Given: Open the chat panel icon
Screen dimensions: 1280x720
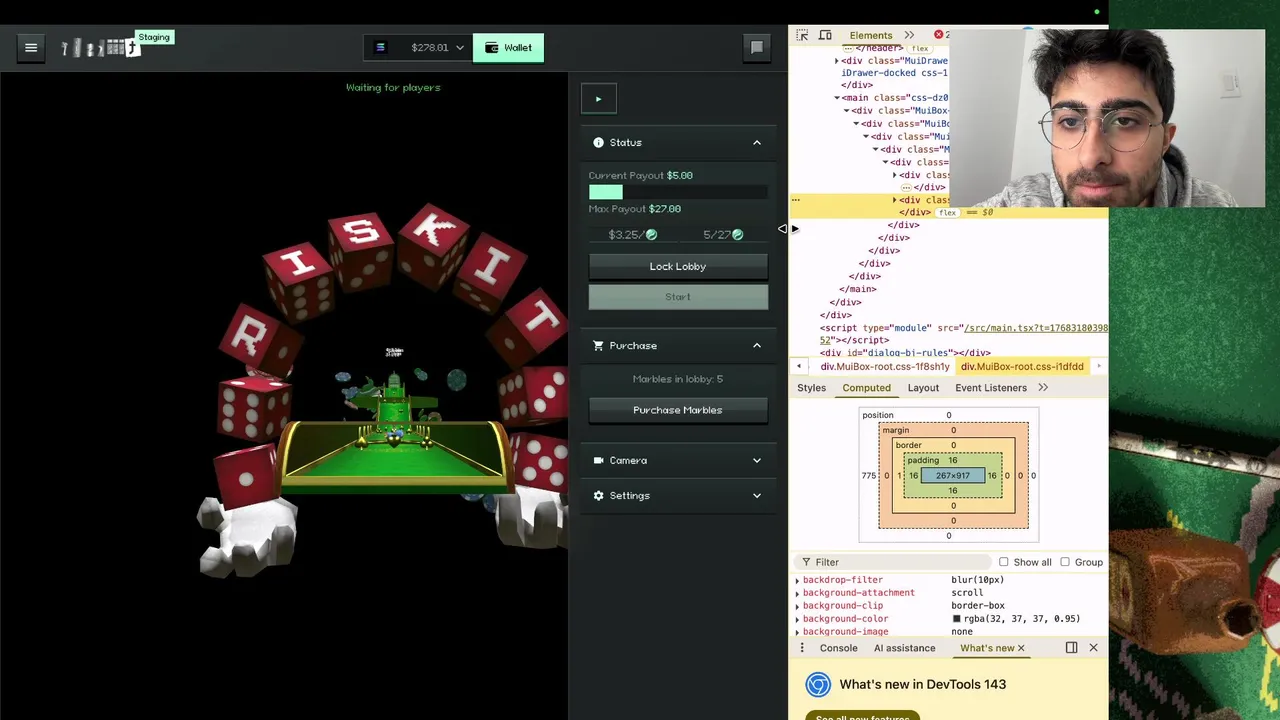Looking at the screenshot, I should (x=757, y=47).
